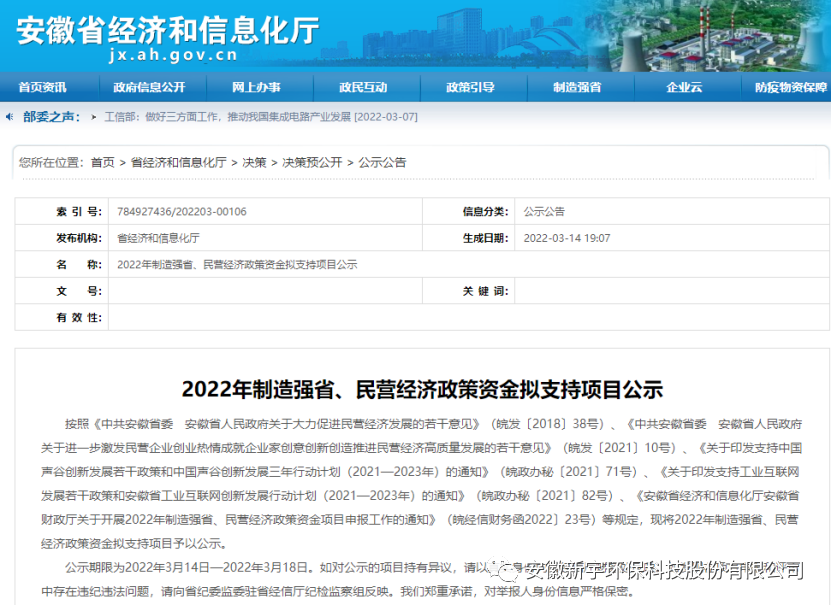Screen dimensions: 831x606
Task: Open the 决策预公开 breadcrumb link
Action: point(312,162)
